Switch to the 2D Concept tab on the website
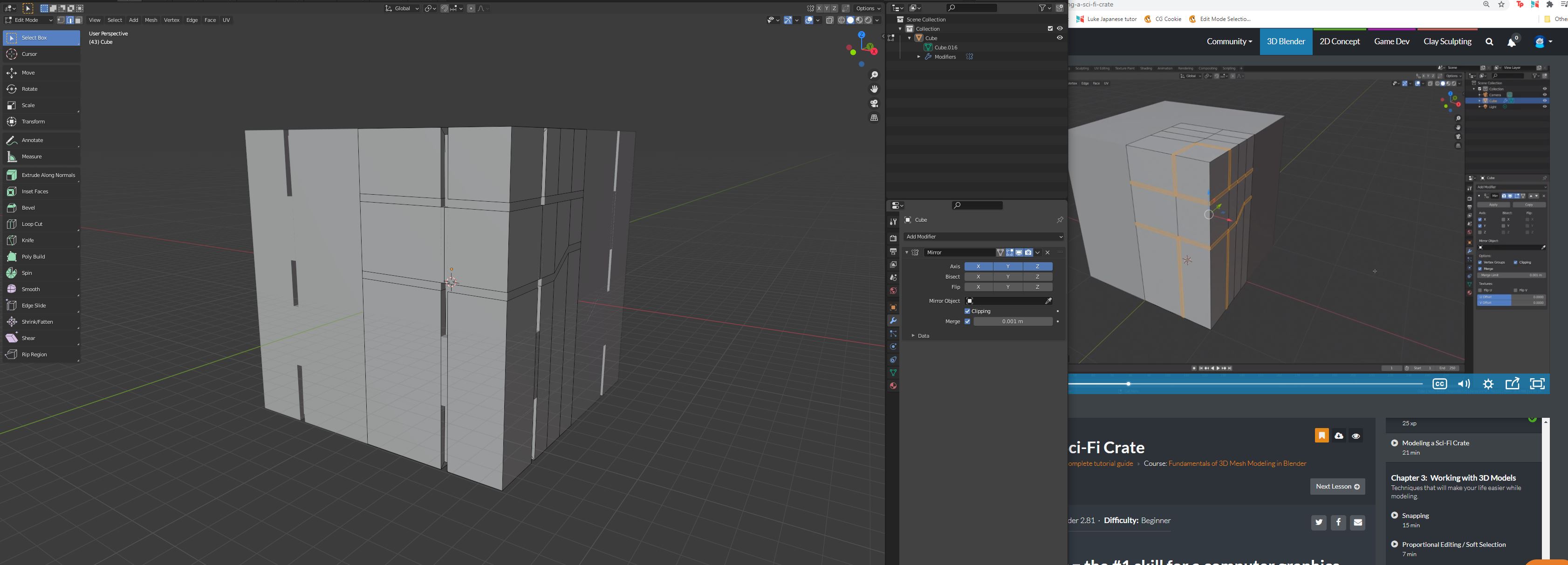The height and width of the screenshot is (565, 1568). (1339, 41)
